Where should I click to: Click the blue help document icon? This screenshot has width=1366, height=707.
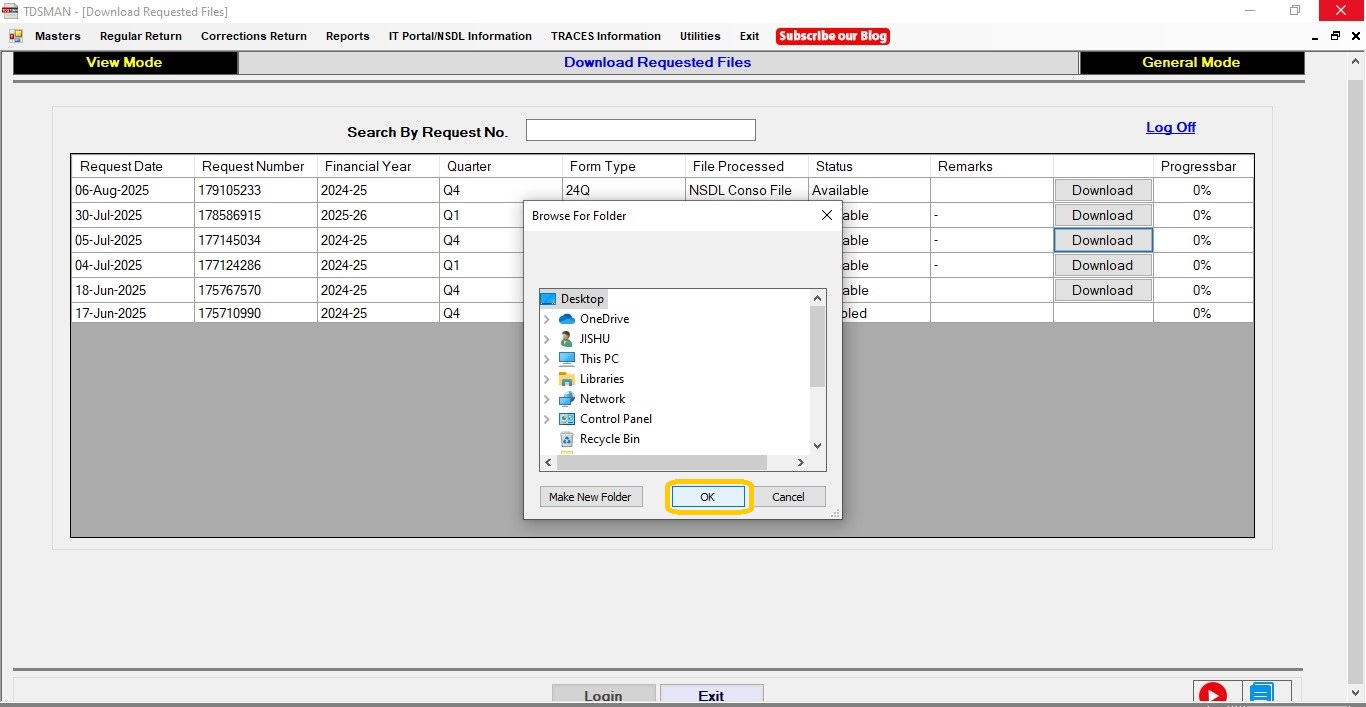coord(1261,694)
